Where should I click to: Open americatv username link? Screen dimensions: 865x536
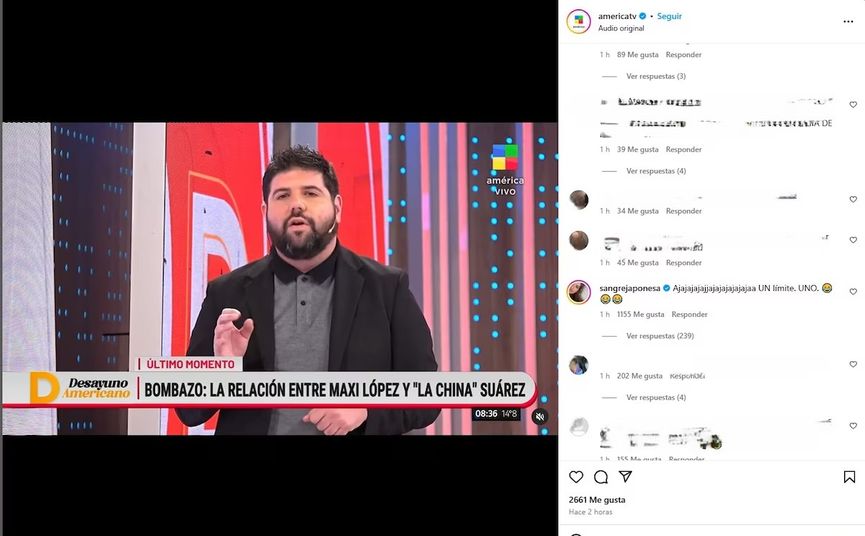coord(617,16)
